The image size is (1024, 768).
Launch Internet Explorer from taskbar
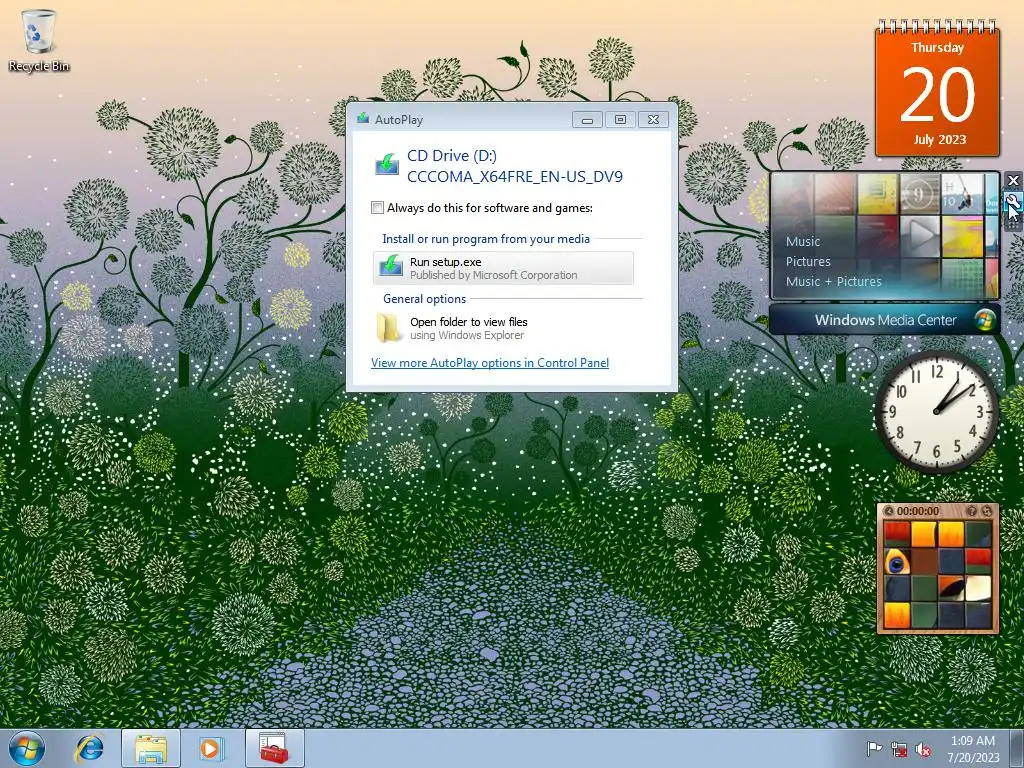90,748
